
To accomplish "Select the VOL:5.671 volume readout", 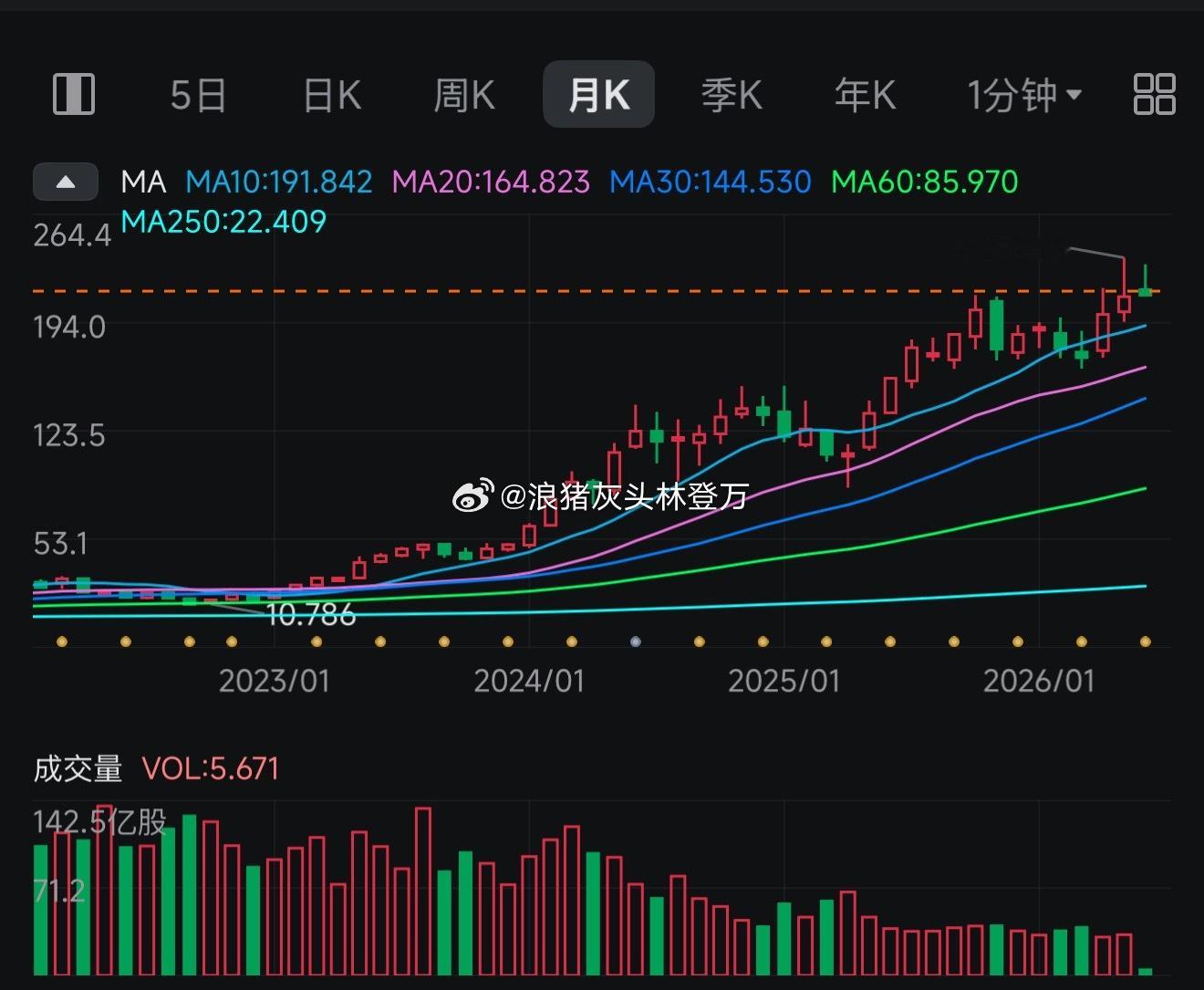I will click(211, 769).
